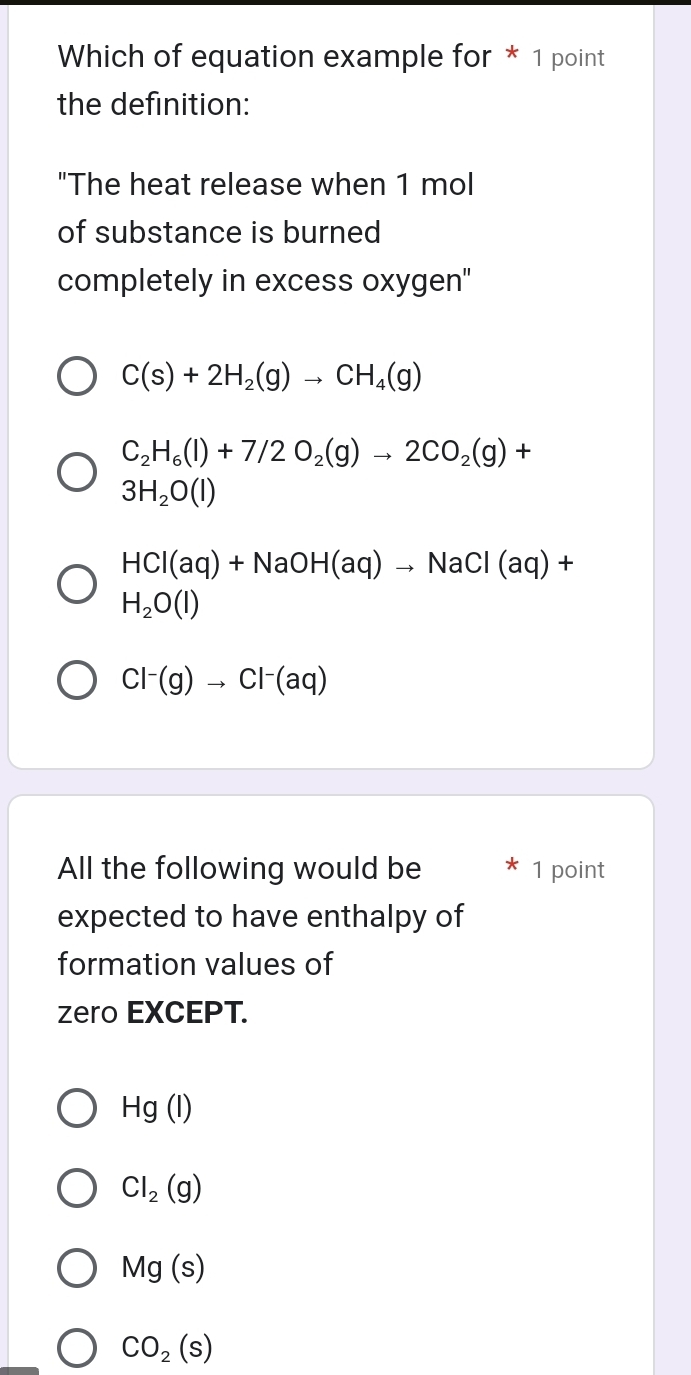Click the radio circle beside CH₄ equation
691x1375 pixels.
tap(76, 376)
